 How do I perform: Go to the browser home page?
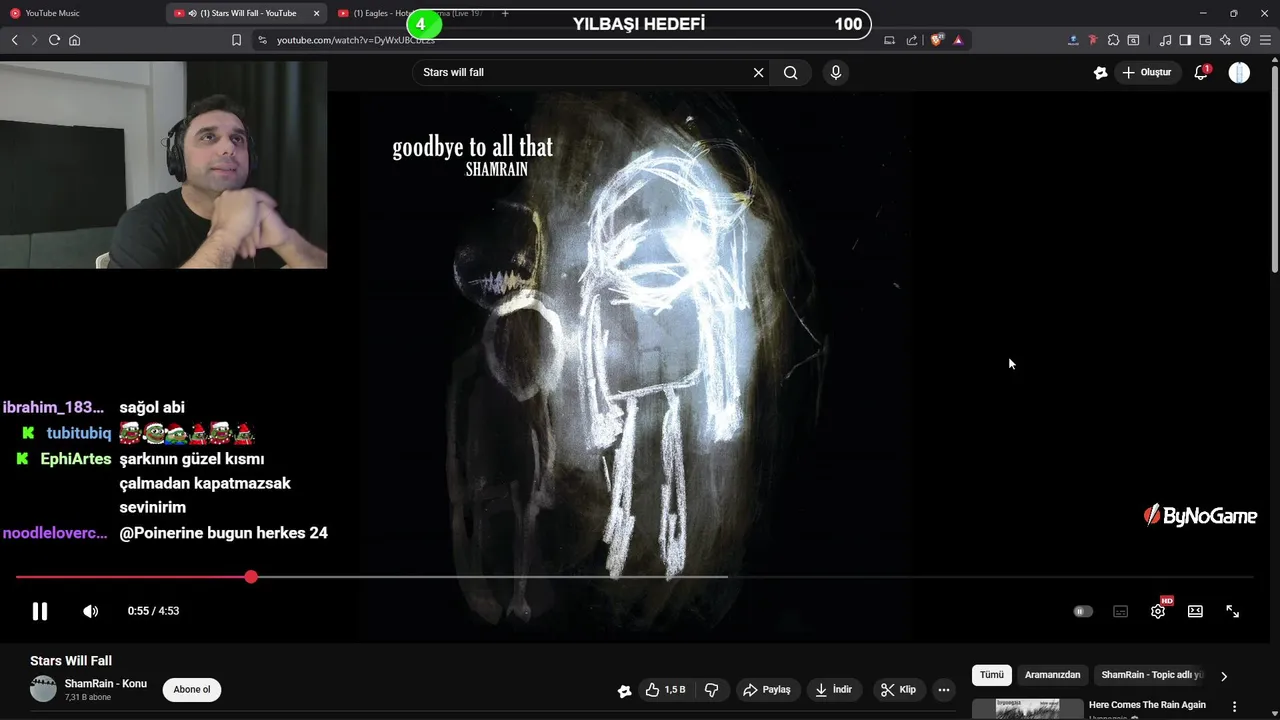[x=74, y=40]
